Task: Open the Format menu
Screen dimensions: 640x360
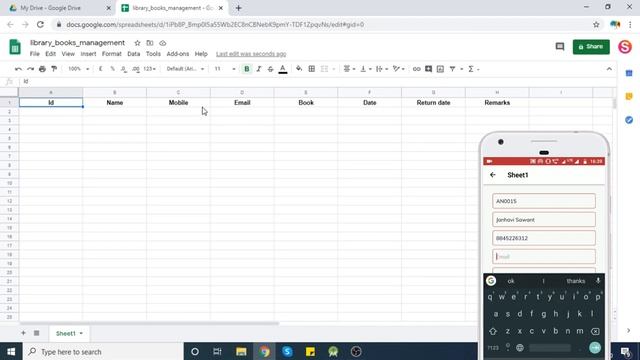Action: [111, 54]
